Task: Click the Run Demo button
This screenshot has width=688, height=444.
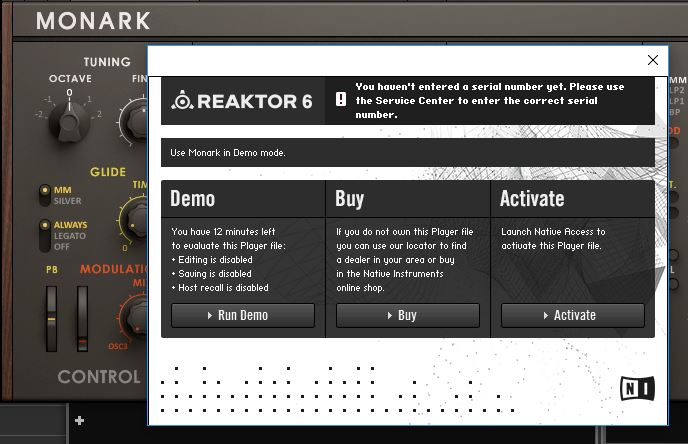Action: (243, 315)
